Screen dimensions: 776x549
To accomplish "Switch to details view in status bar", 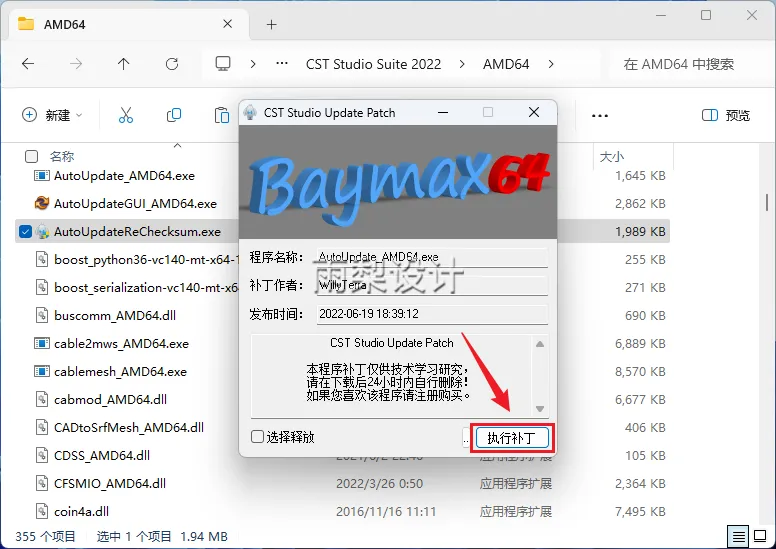I will 738,537.
